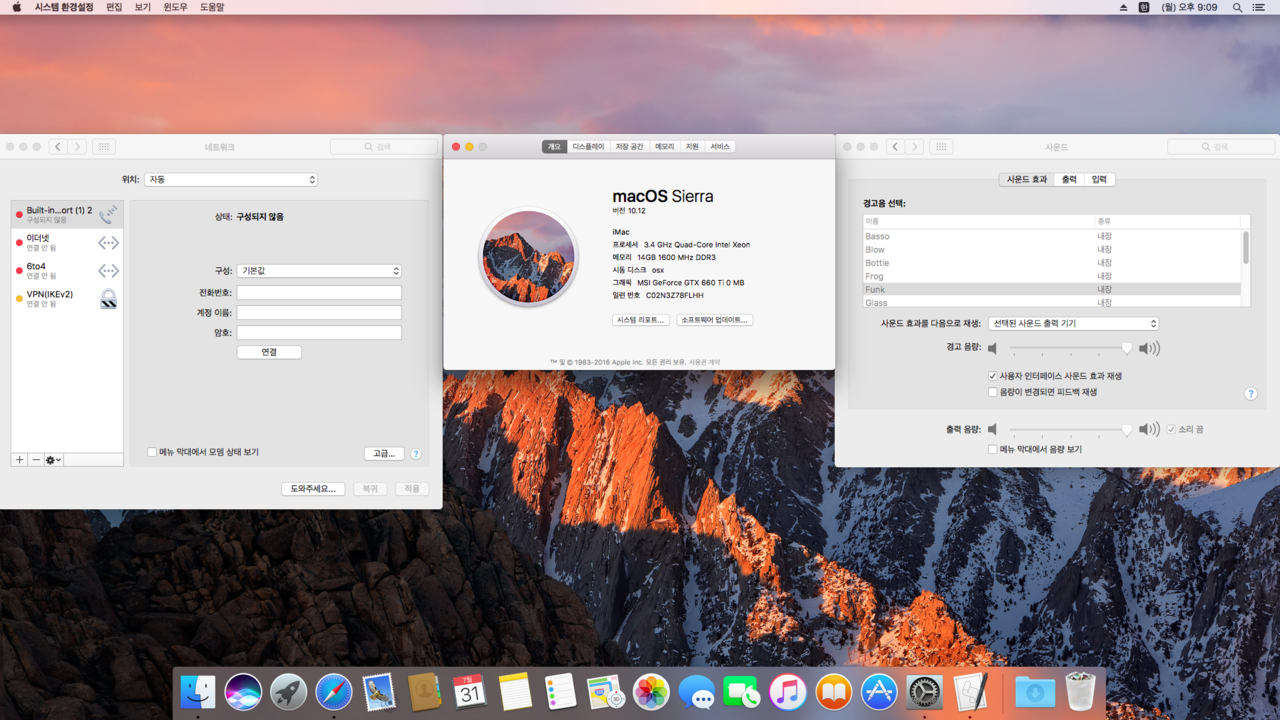
Task: Click the Software Update button
Action: pos(714,320)
